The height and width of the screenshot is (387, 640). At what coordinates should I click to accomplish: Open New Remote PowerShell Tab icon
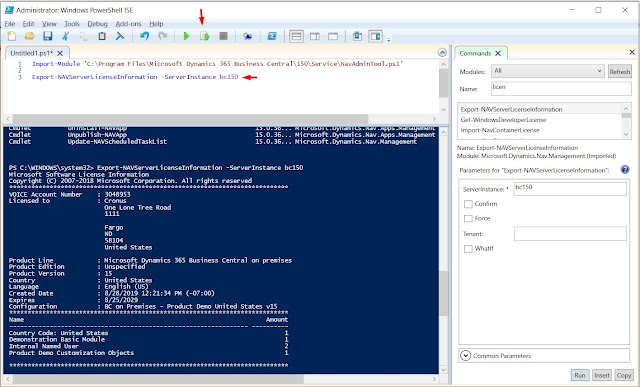click(x=247, y=36)
